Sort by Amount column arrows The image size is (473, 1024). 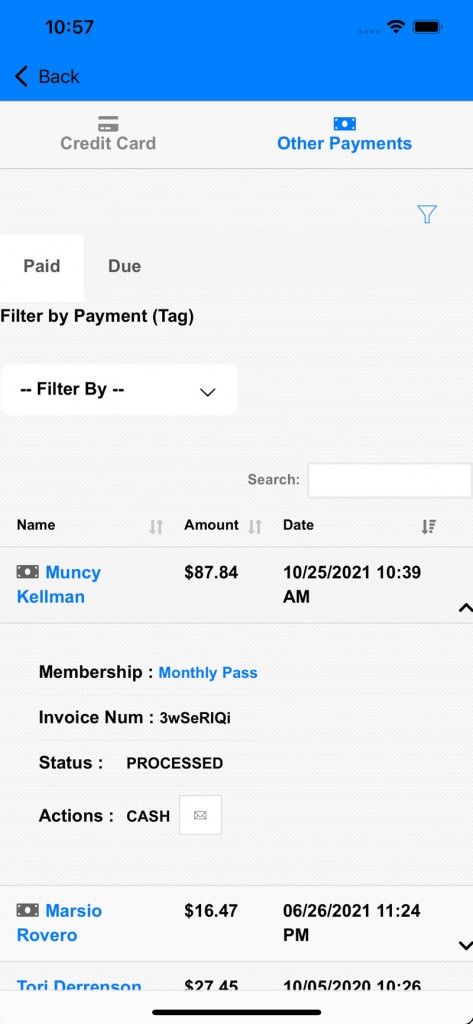(255, 526)
